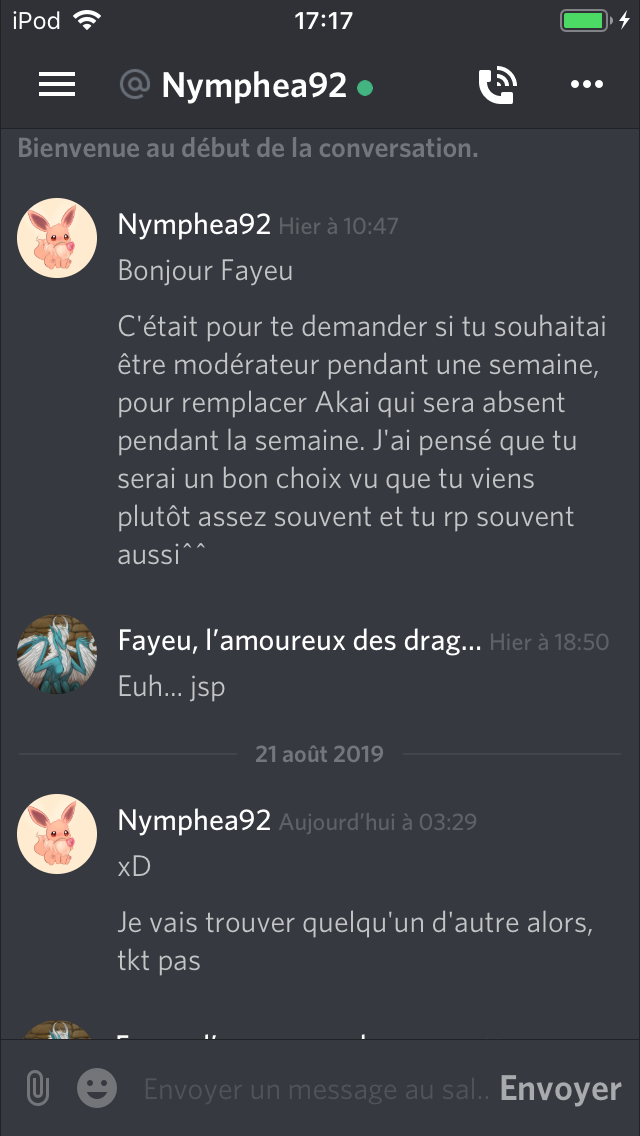Tap the @ symbol beside Nymphea92 title
The width and height of the screenshot is (640, 1136).
[135, 85]
